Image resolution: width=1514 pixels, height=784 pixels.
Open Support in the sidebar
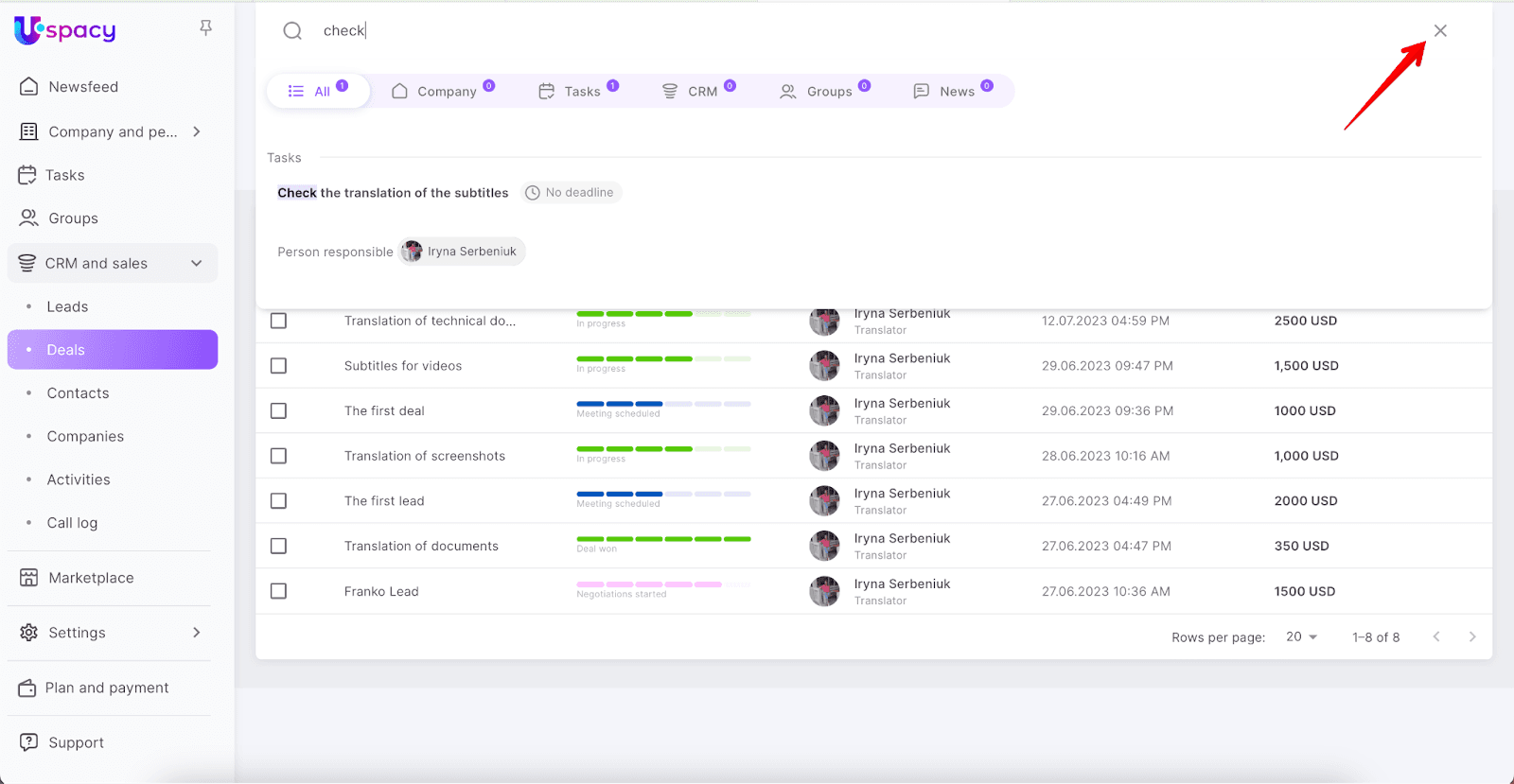(76, 742)
